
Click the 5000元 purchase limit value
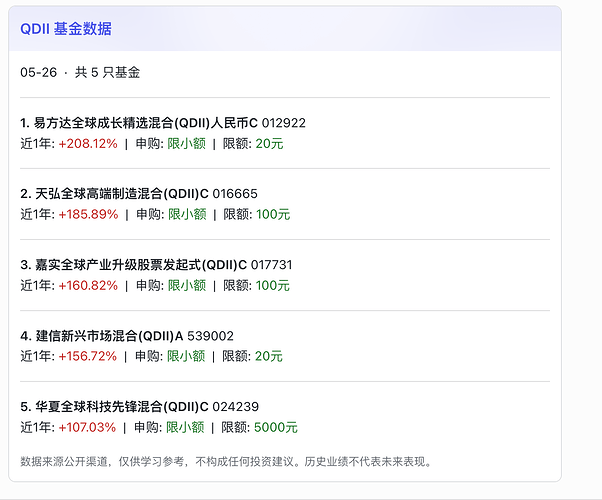coord(276,427)
